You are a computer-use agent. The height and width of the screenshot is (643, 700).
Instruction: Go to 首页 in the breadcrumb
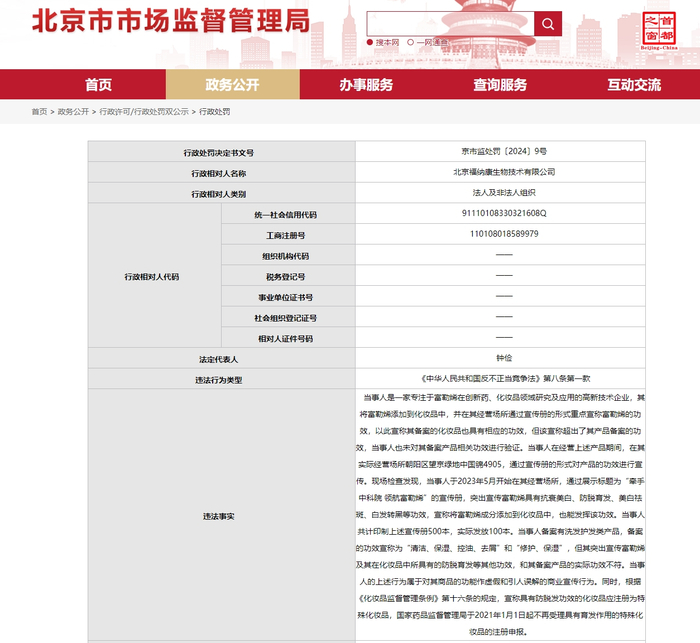click(x=39, y=112)
